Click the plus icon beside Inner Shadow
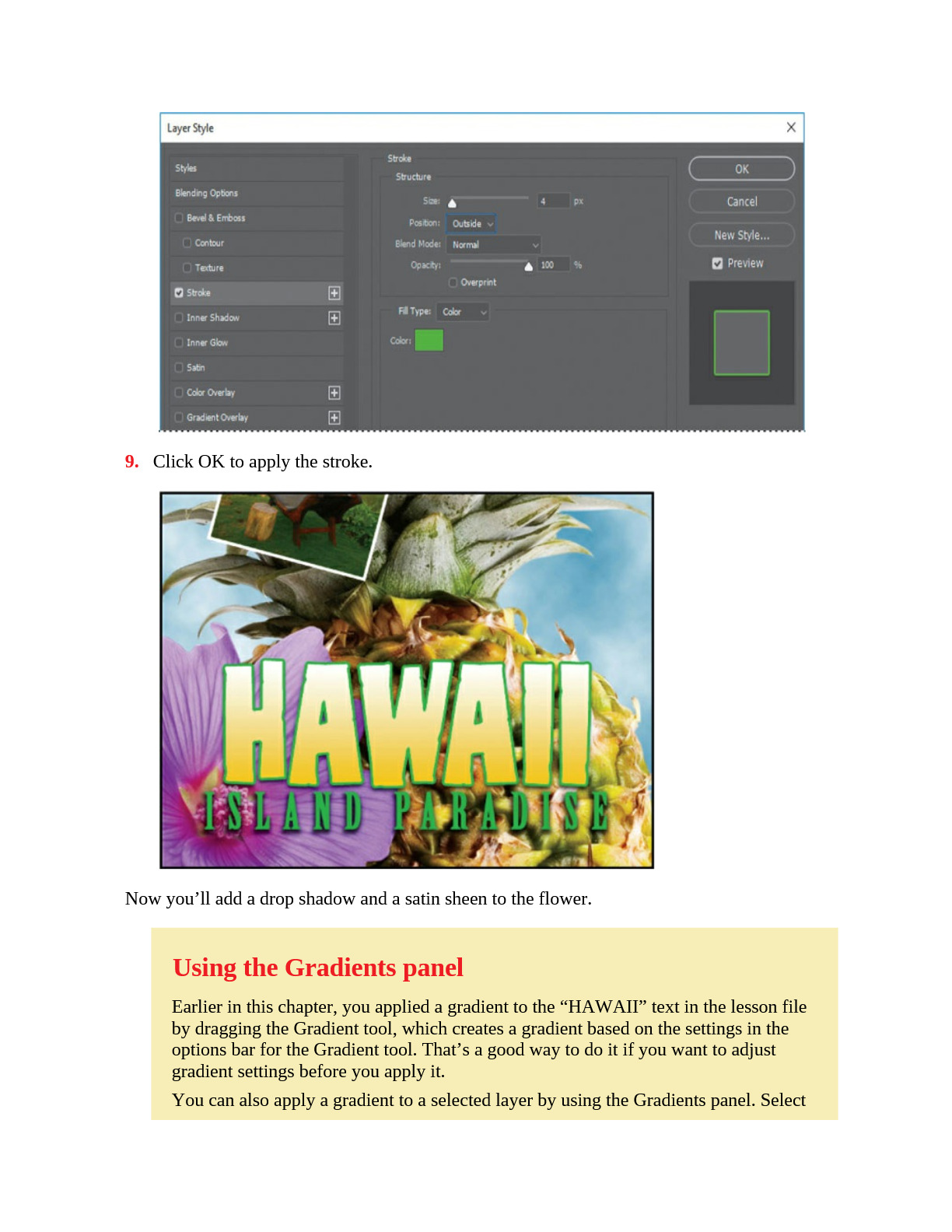Viewport: 952px width, 1232px height. click(334, 318)
